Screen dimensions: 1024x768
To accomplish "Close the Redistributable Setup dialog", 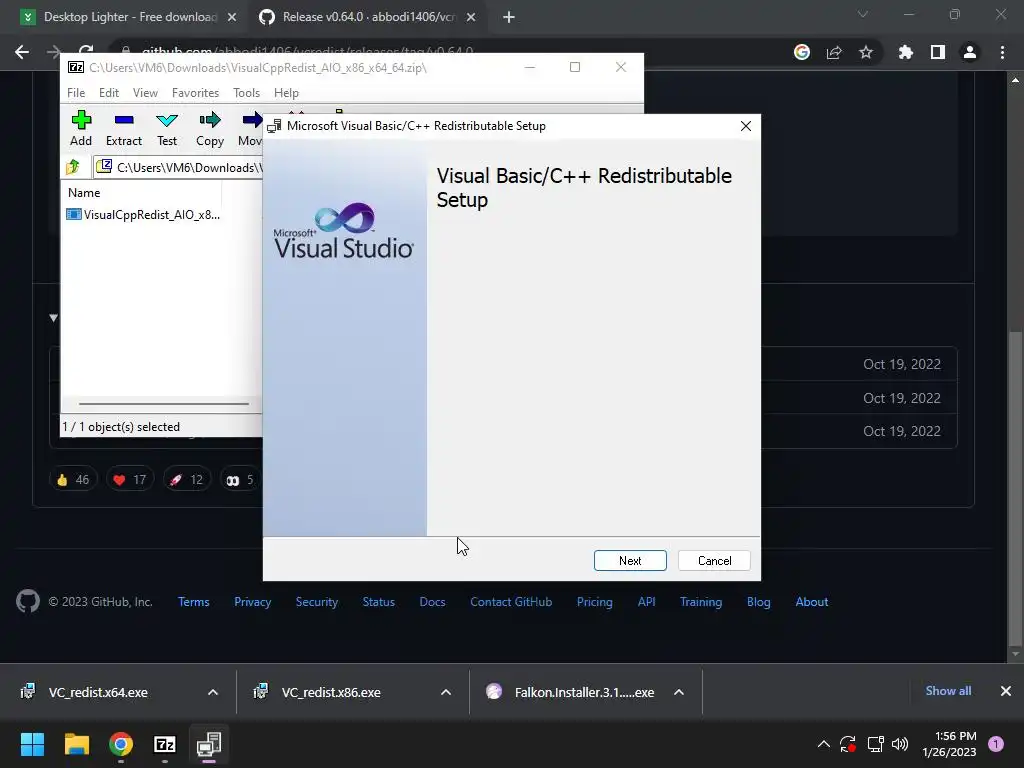I will (746, 126).
